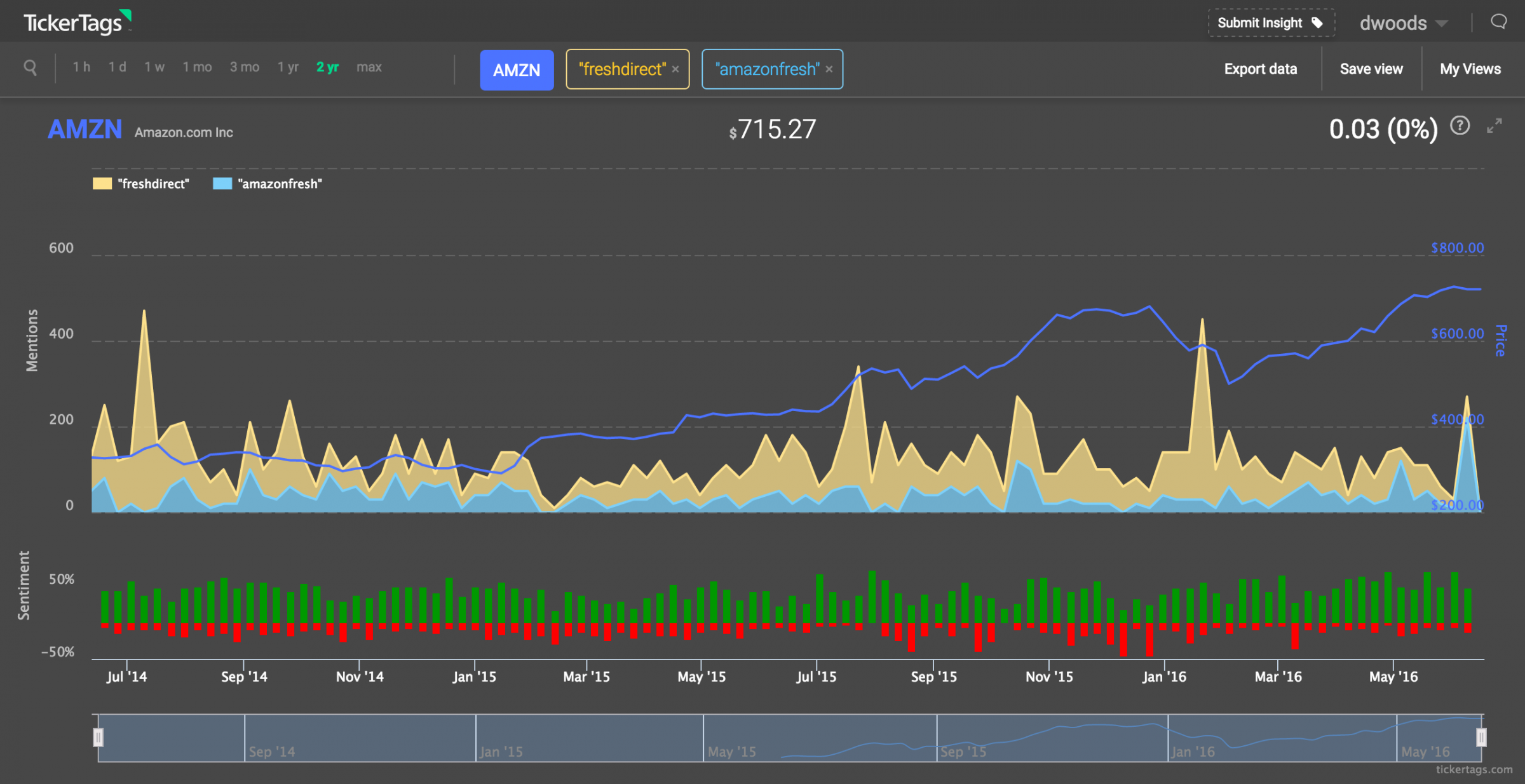Click the Sentiment axis title
The image size is (1525, 784).
point(24,585)
